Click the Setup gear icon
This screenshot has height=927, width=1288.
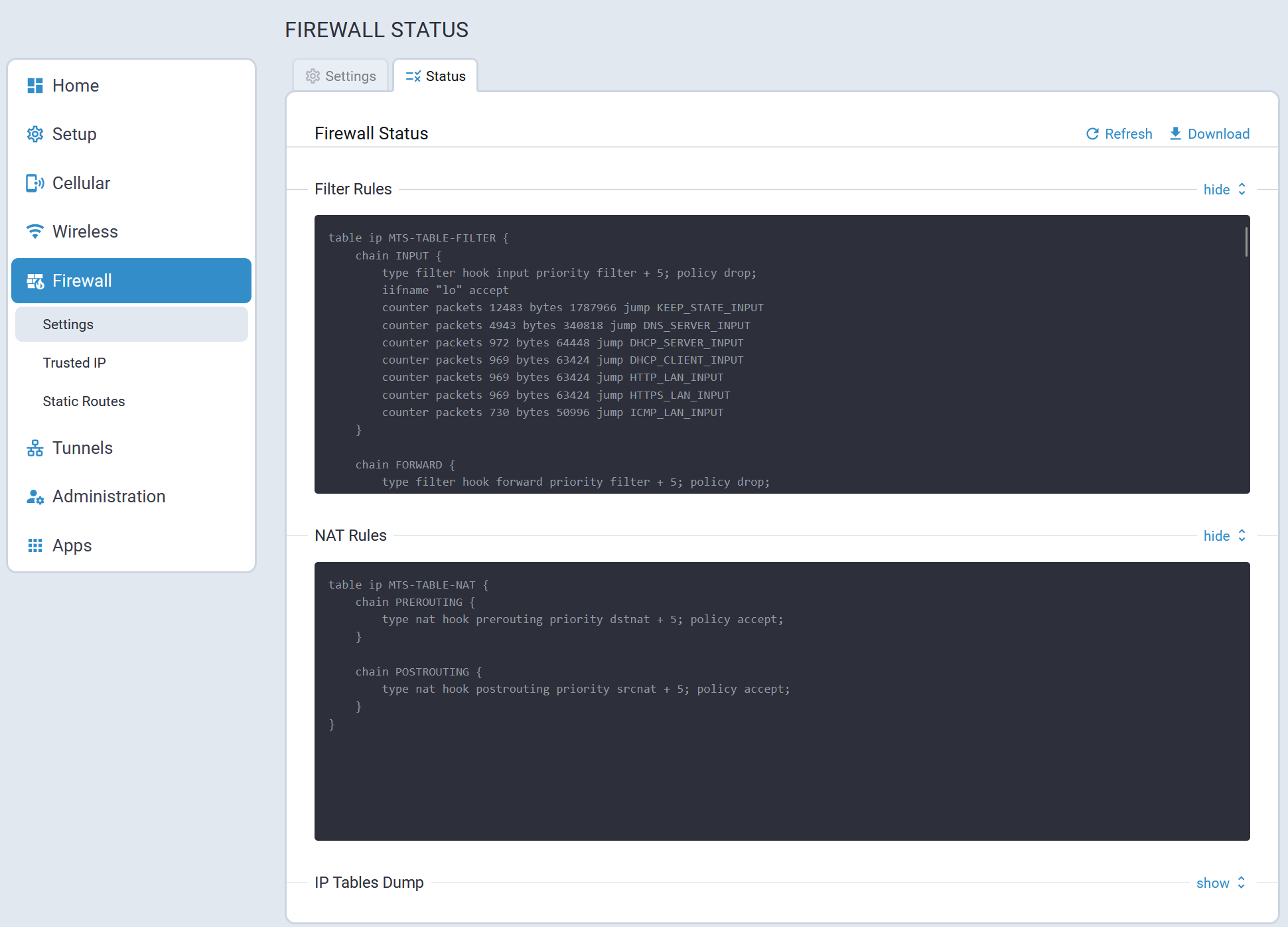[35, 134]
